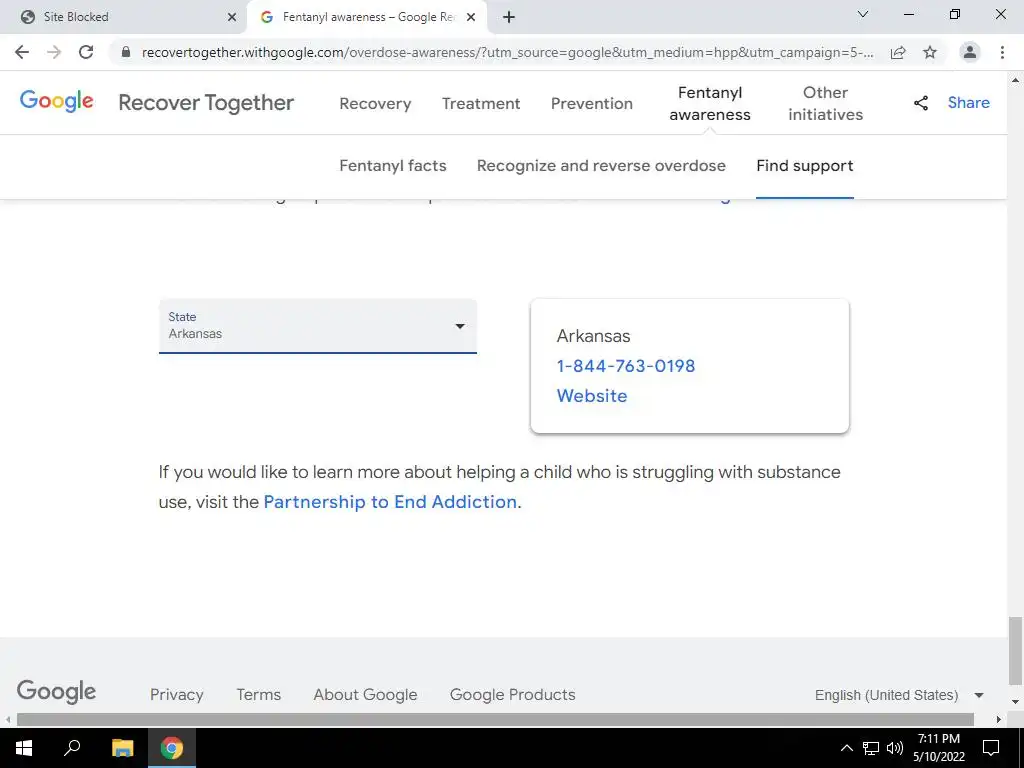This screenshot has height=768, width=1024.
Task: Open the Terms footer link
Action: click(x=259, y=695)
